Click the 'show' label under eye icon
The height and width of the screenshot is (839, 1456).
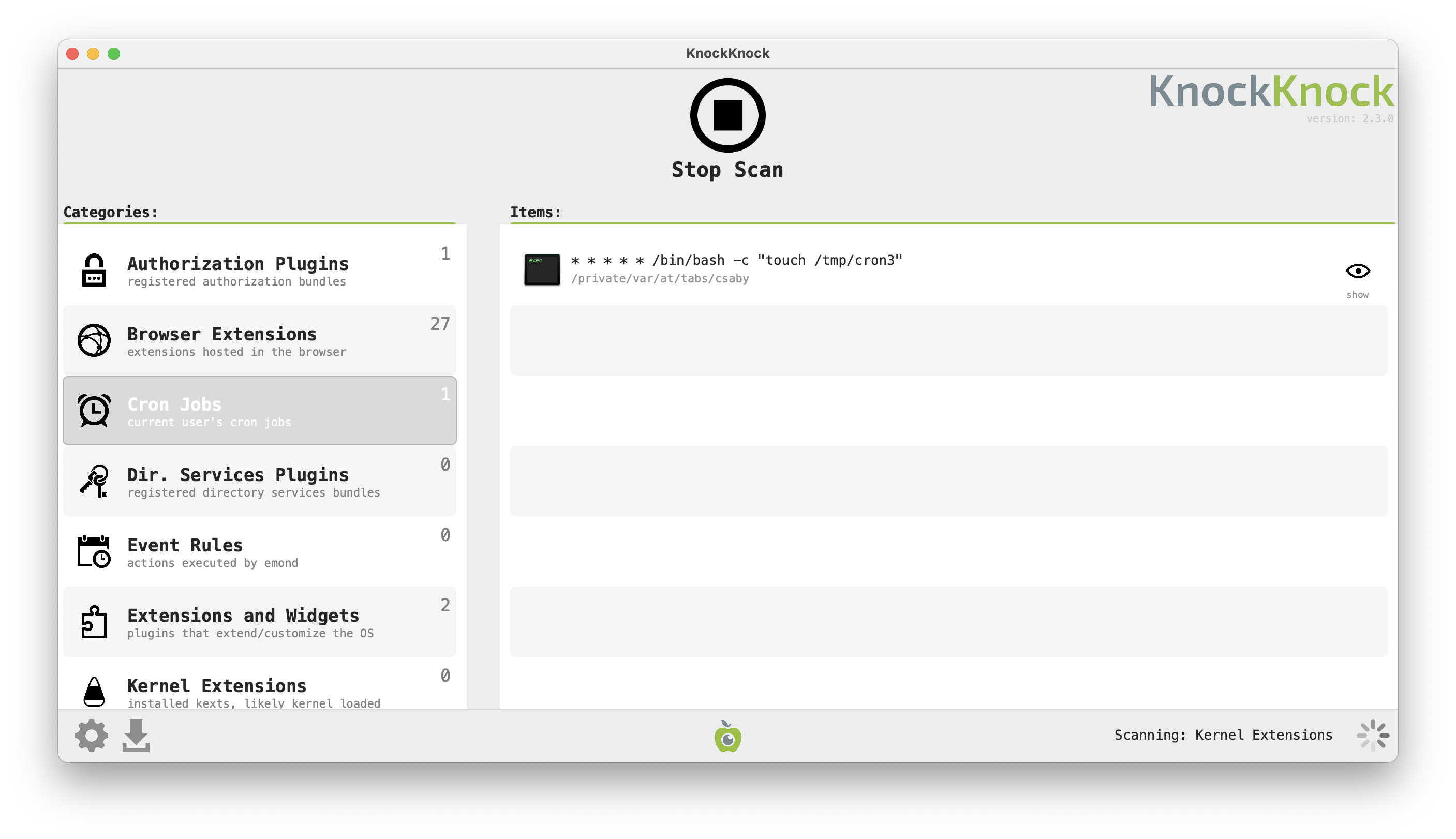pyautogui.click(x=1358, y=295)
